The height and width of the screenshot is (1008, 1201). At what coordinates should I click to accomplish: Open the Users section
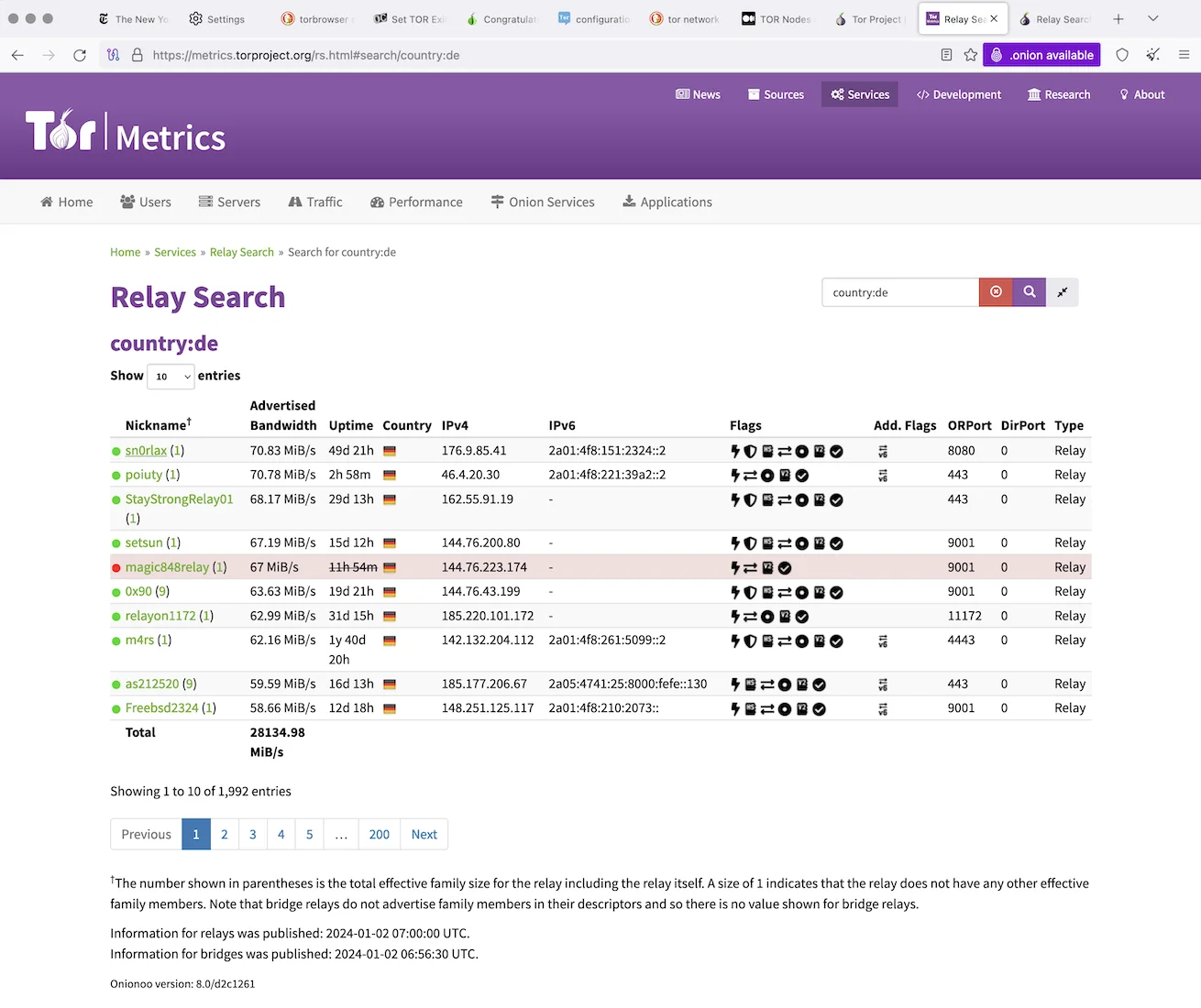pyautogui.click(x=146, y=202)
